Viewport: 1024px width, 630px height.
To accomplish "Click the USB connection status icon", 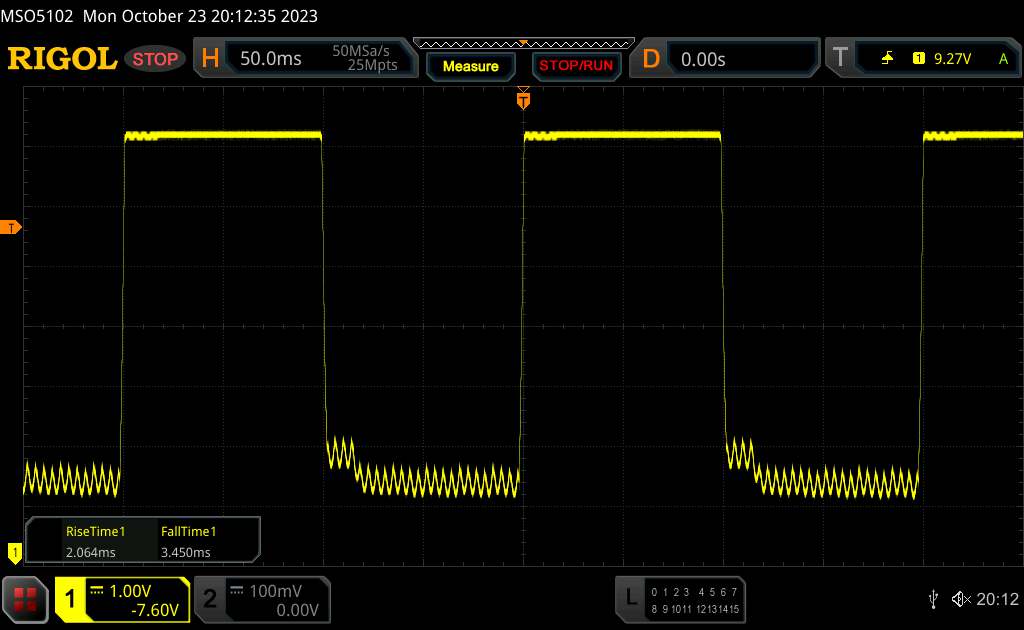I will coord(933,599).
